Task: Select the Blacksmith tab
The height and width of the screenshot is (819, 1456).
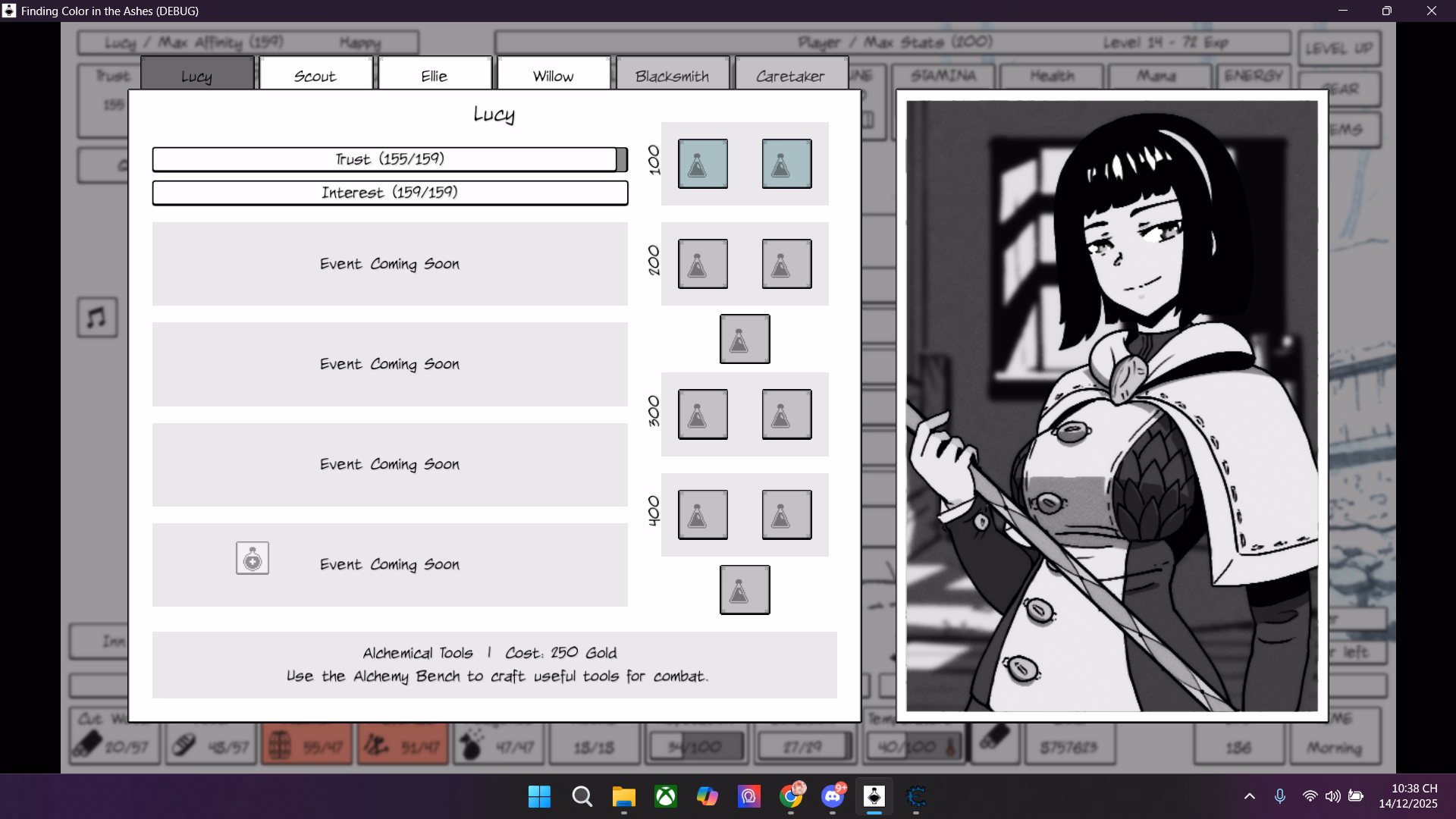Action: 673,76
